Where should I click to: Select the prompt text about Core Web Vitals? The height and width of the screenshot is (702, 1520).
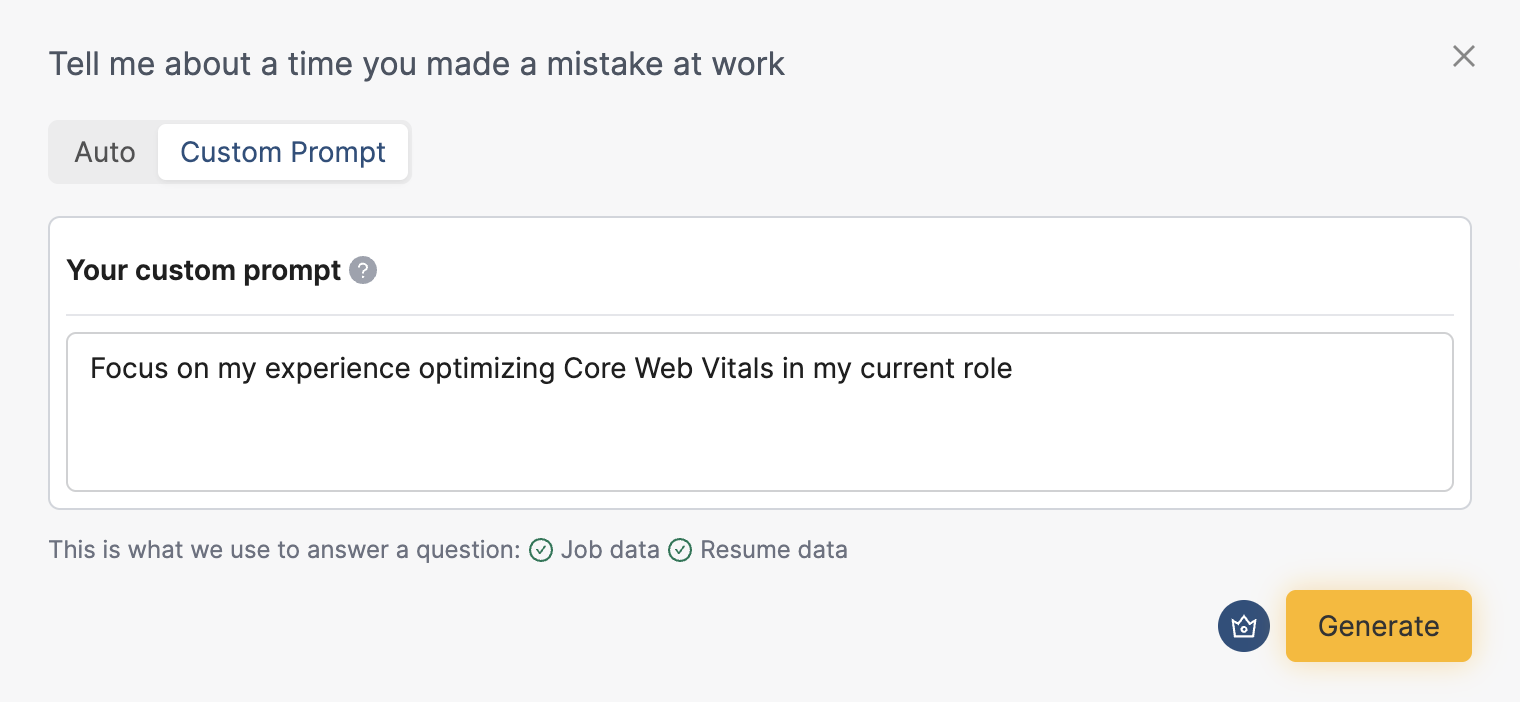[551, 369]
